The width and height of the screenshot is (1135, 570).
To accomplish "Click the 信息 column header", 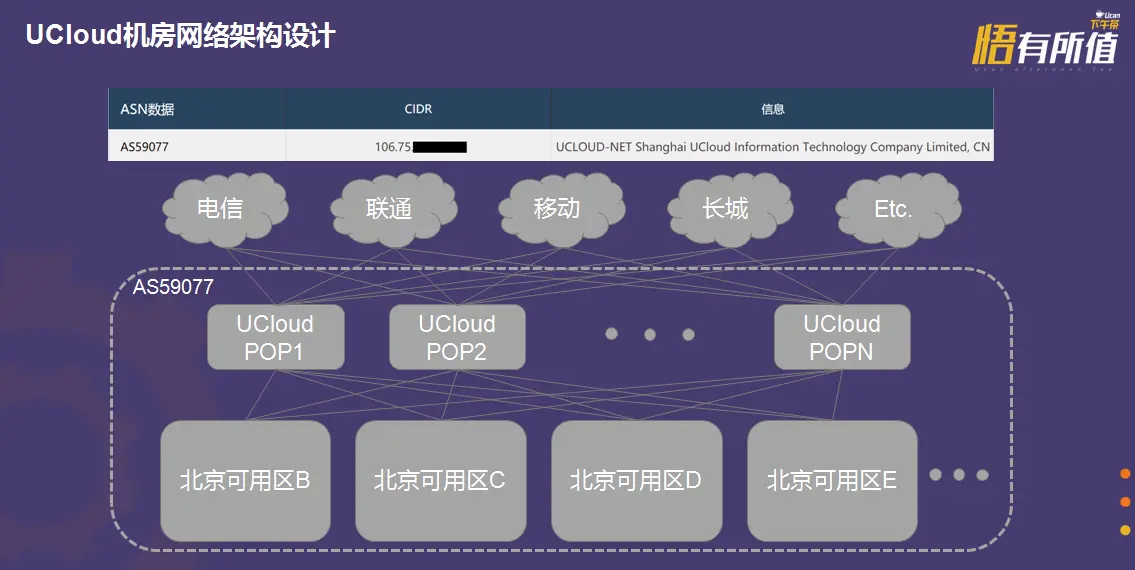I will (772, 109).
